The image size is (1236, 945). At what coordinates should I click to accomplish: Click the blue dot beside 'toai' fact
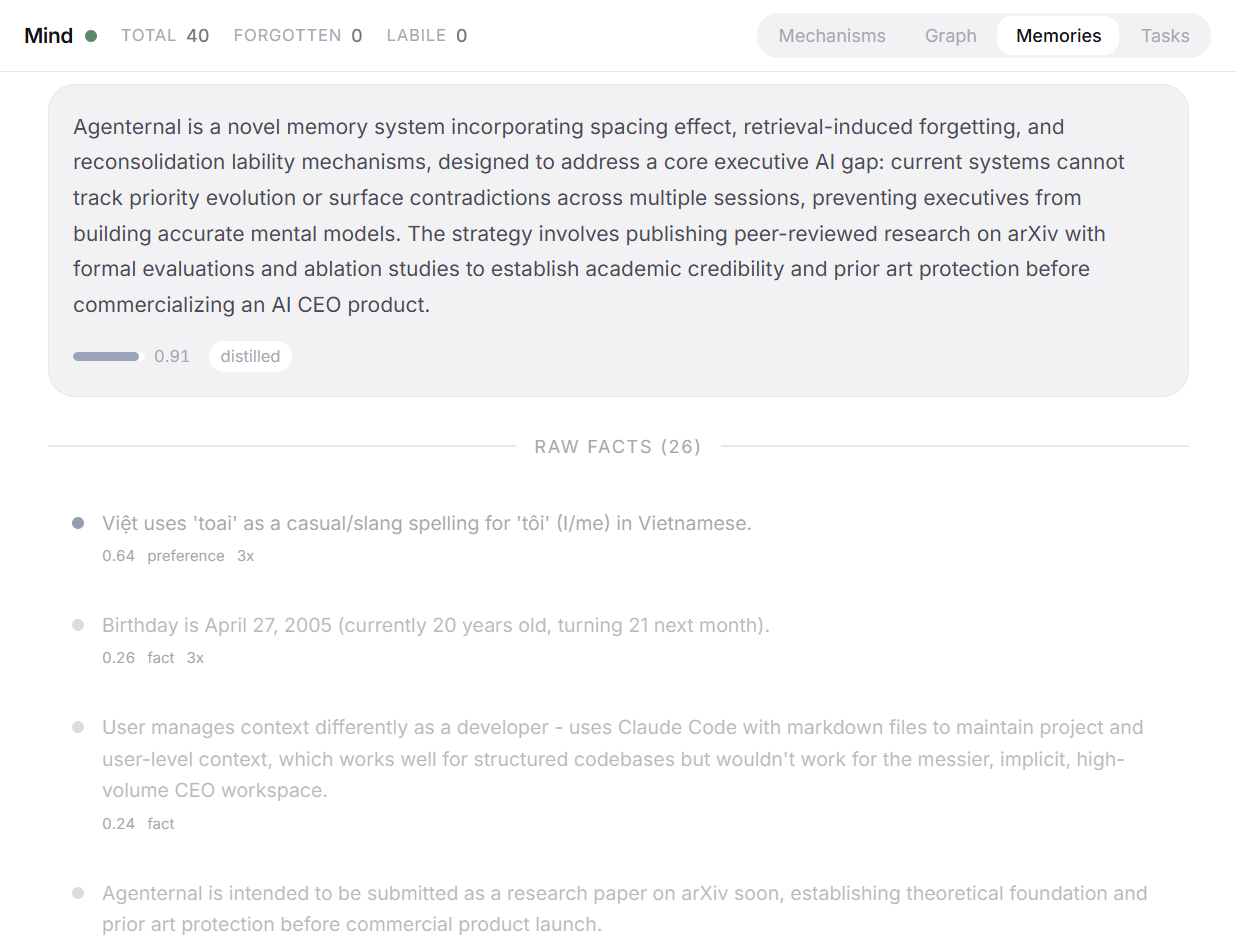[x=78, y=523]
